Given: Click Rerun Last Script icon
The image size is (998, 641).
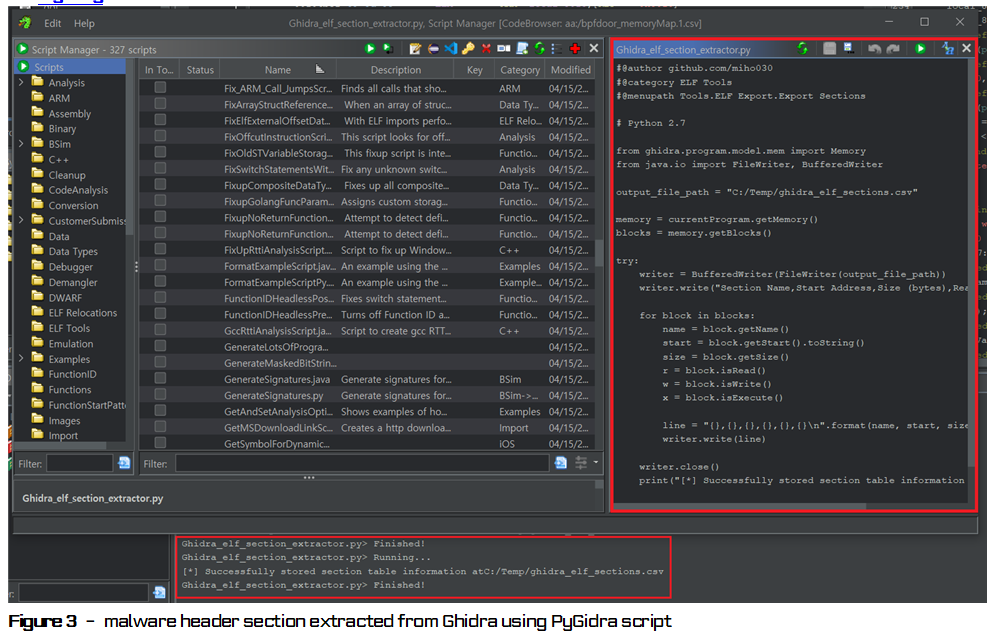Looking at the screenshot, I should [x=387, y=49].
